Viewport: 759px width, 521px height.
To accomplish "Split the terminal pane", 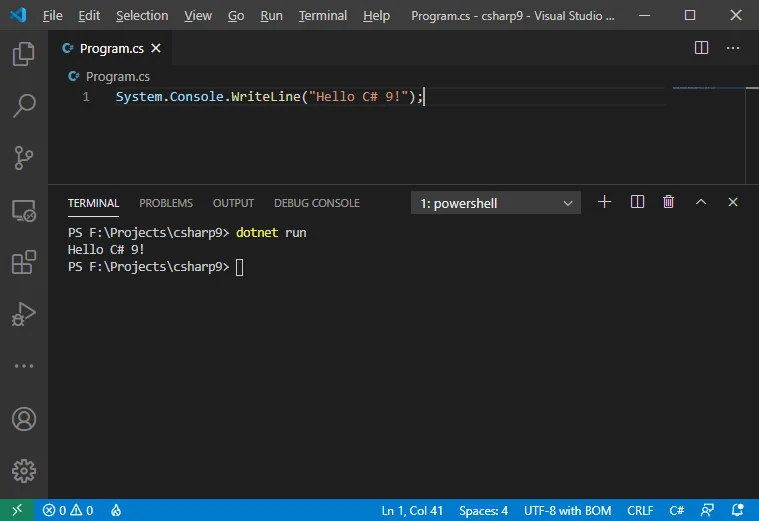I will pos(637,202).
